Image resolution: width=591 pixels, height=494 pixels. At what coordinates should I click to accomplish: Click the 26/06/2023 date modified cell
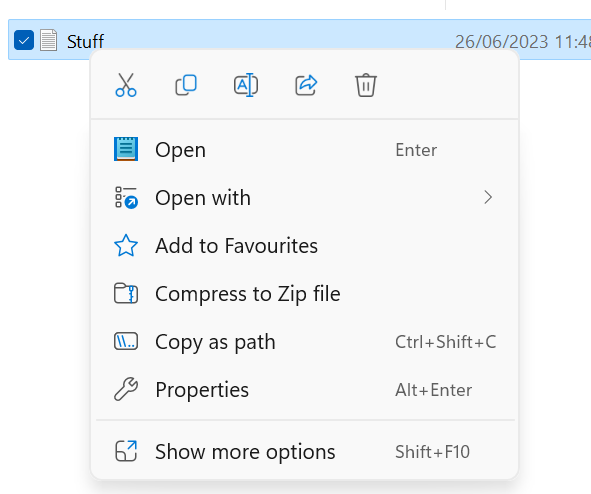pos(522,41)
